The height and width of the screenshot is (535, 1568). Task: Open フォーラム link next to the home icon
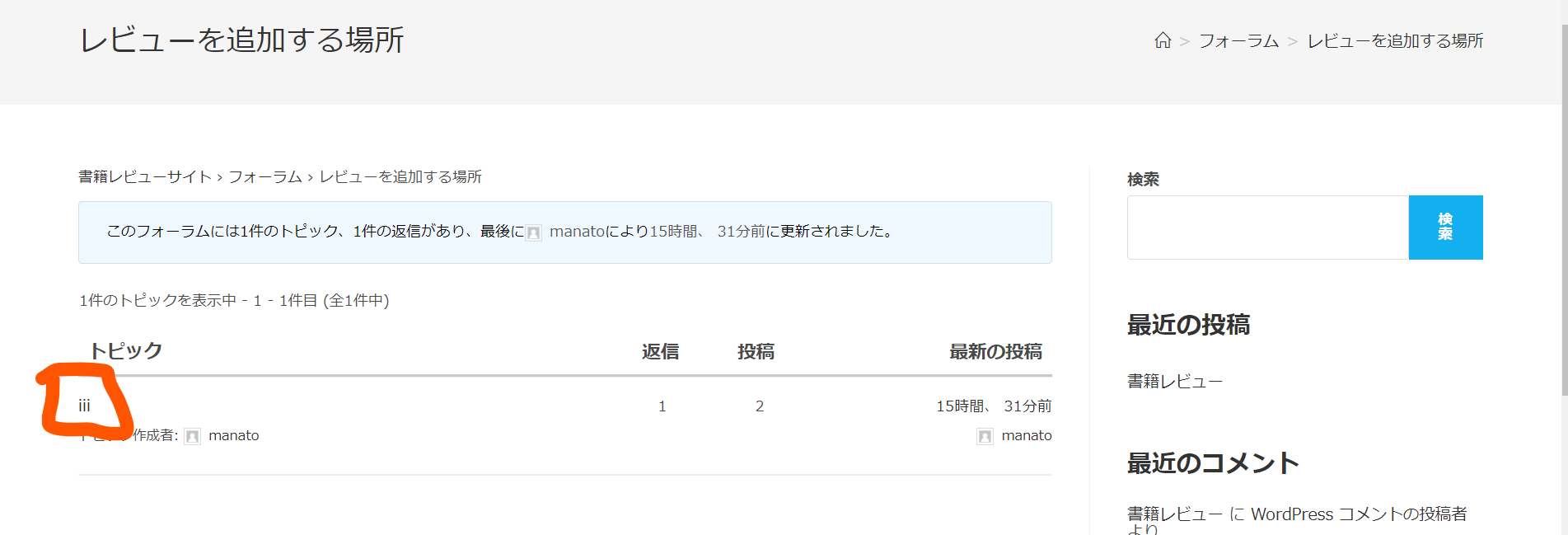tap(1238, 40)
